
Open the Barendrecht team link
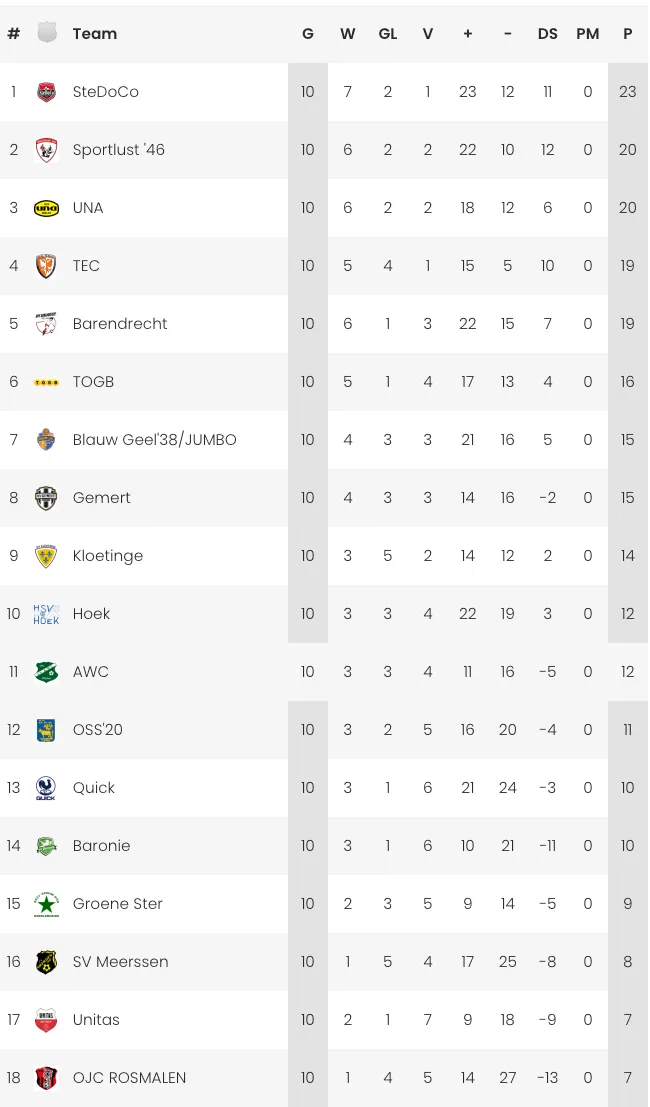pyautogui.click(x=120, y=324)
